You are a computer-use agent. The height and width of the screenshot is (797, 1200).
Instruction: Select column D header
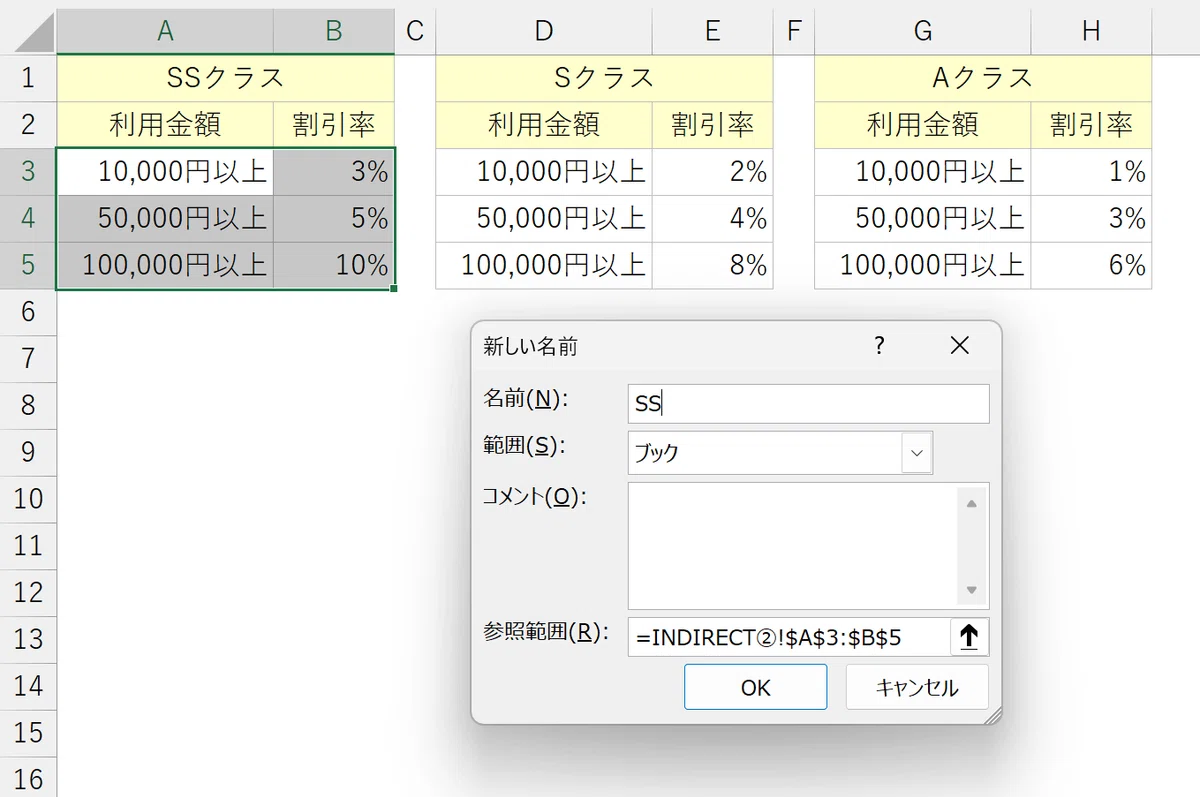tap(544, 31)
